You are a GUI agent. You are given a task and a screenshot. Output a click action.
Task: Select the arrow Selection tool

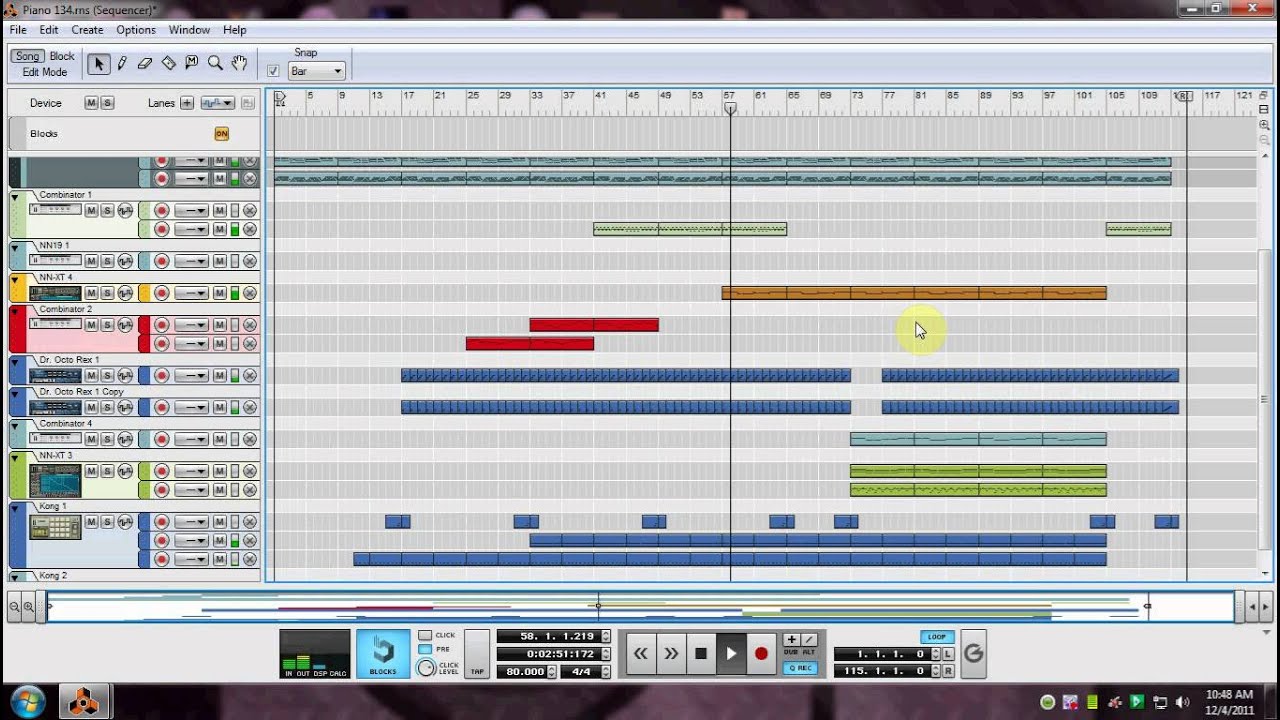pos(98,63)
